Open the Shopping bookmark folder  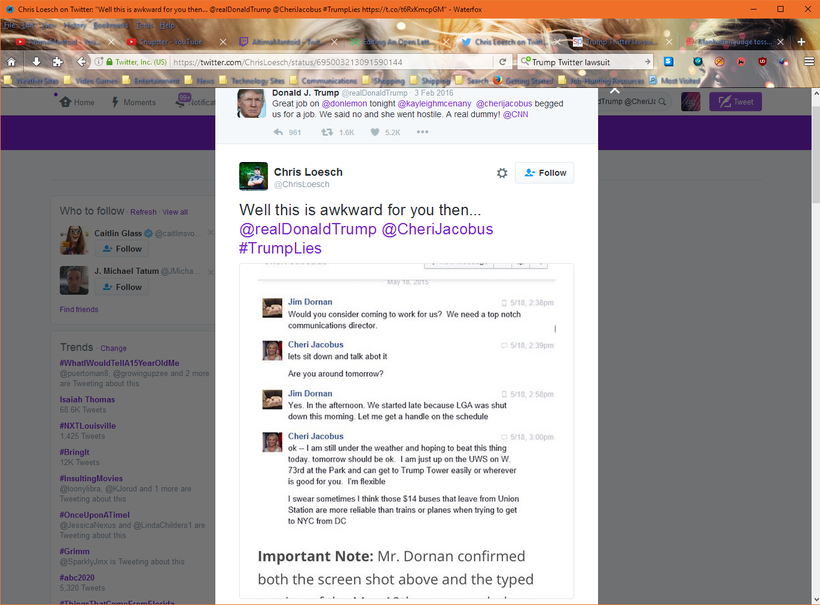pyautogui.click(x=383, y=81)
